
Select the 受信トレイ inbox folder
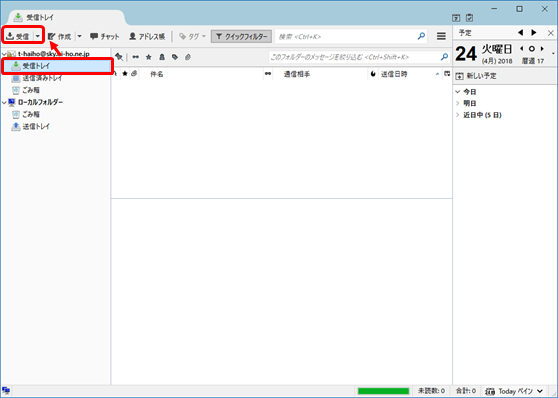click(x=58, y=66)
